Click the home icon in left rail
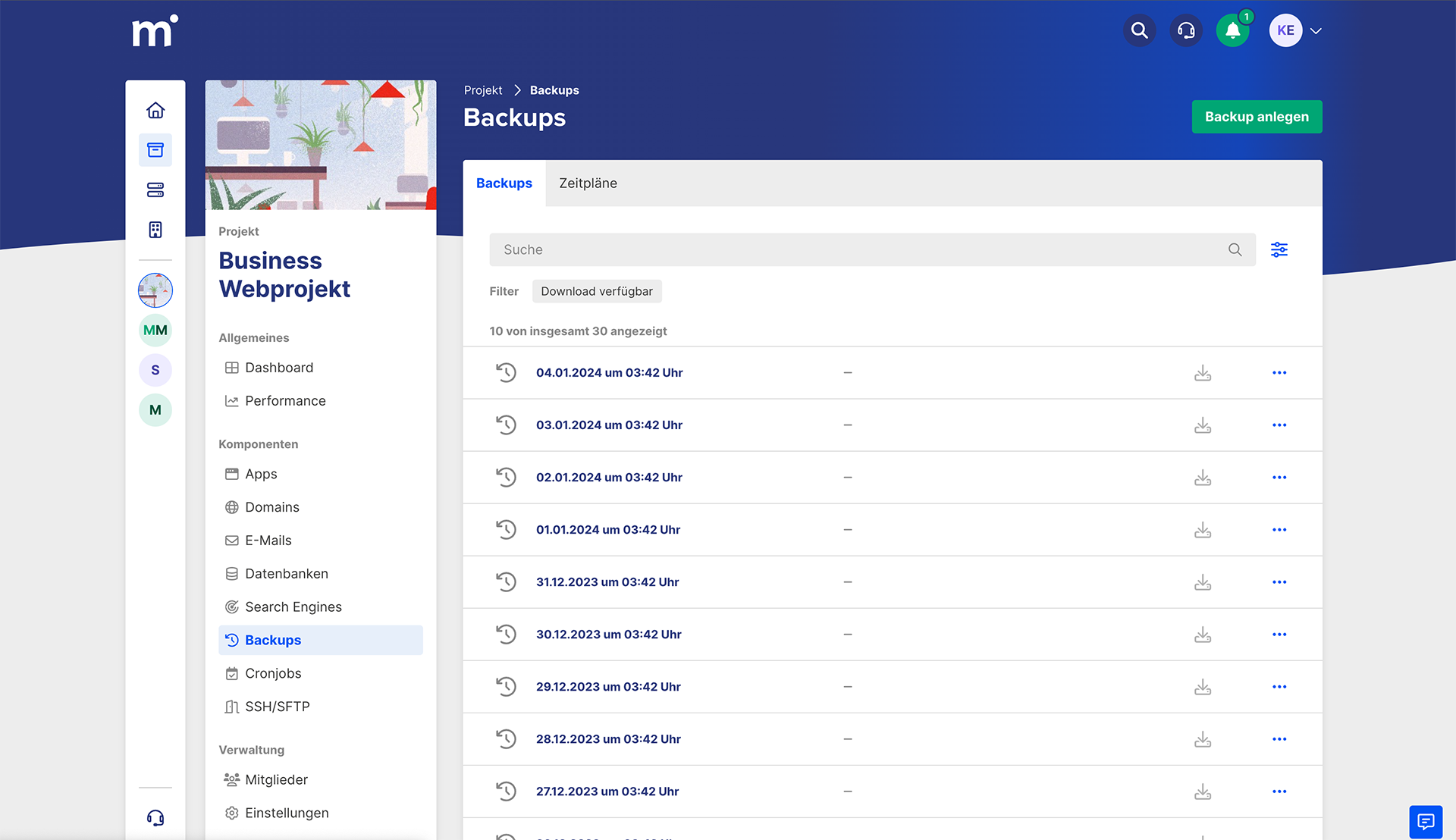 click(155, 111)
